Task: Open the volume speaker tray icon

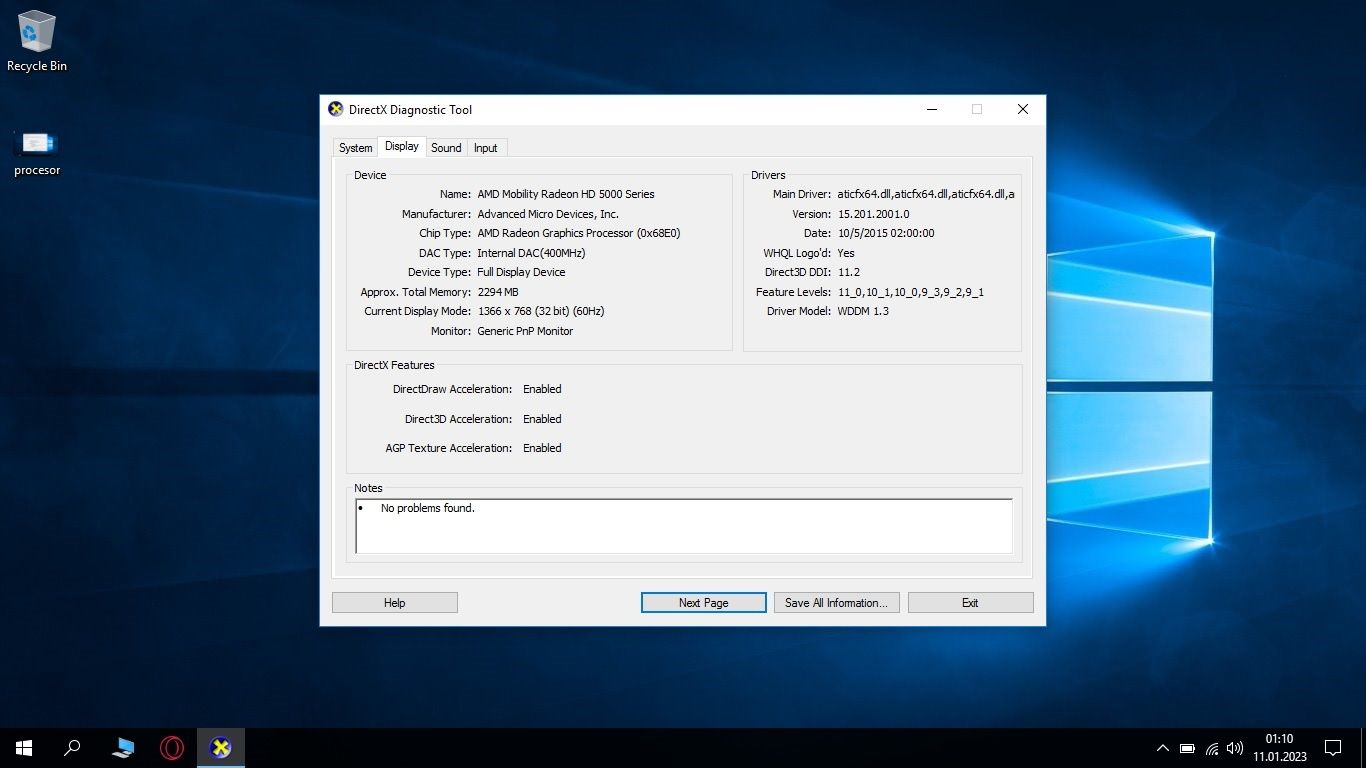Action: click(1235, 748)
